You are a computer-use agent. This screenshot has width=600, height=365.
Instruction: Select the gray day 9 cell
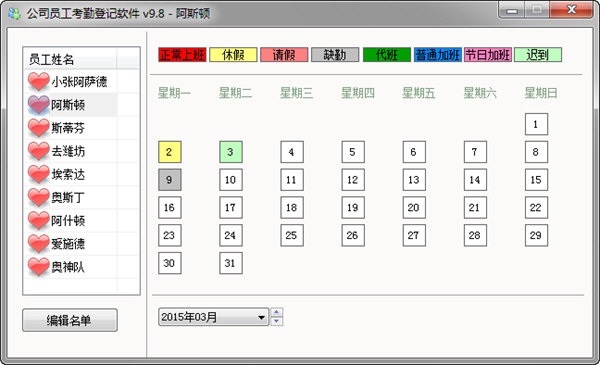click(170, 180)
